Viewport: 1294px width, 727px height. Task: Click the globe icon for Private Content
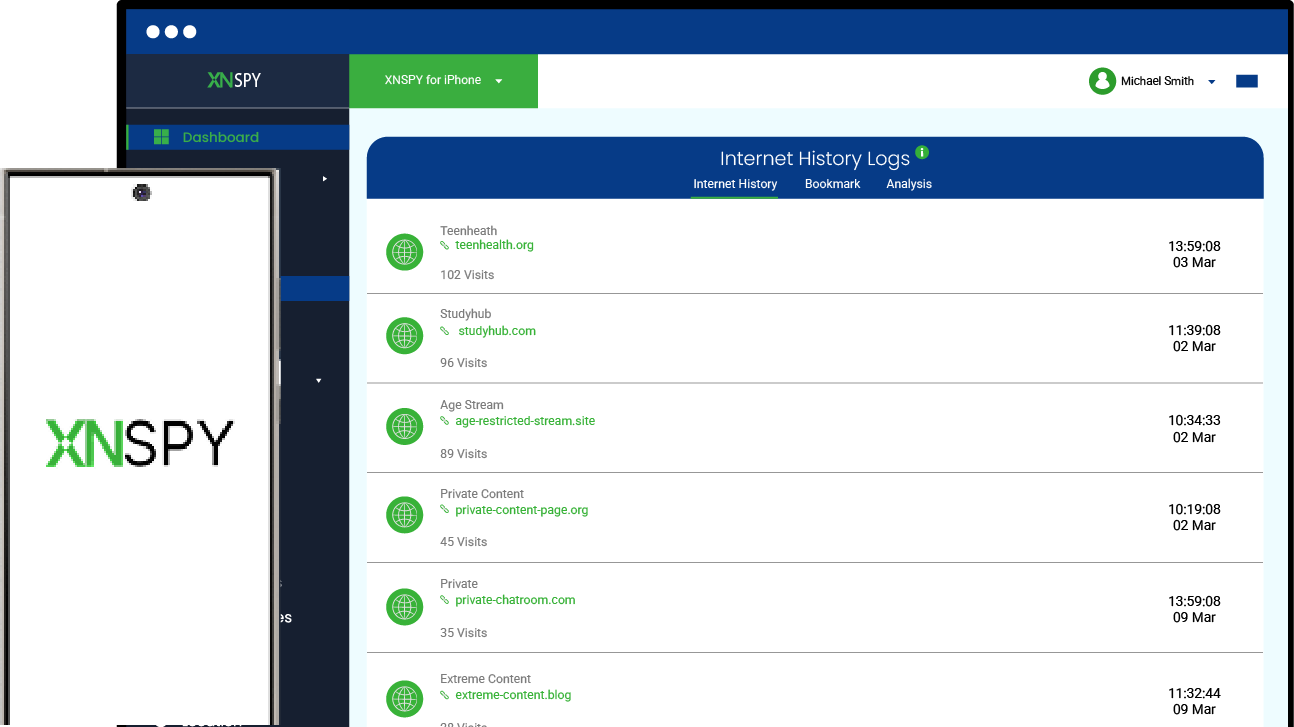pos(404,515)
